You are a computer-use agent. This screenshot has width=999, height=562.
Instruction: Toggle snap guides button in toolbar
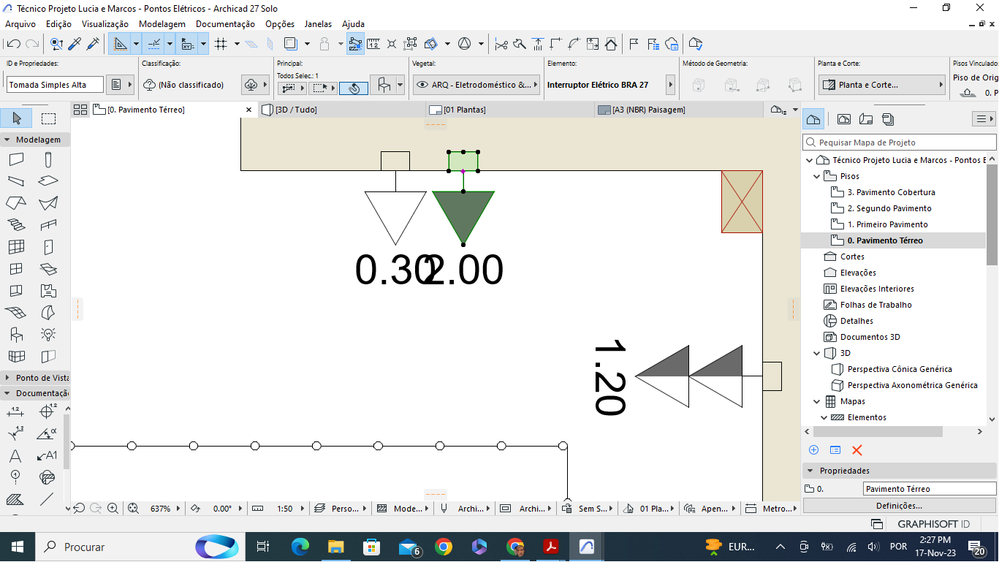[x=154, y=44]
